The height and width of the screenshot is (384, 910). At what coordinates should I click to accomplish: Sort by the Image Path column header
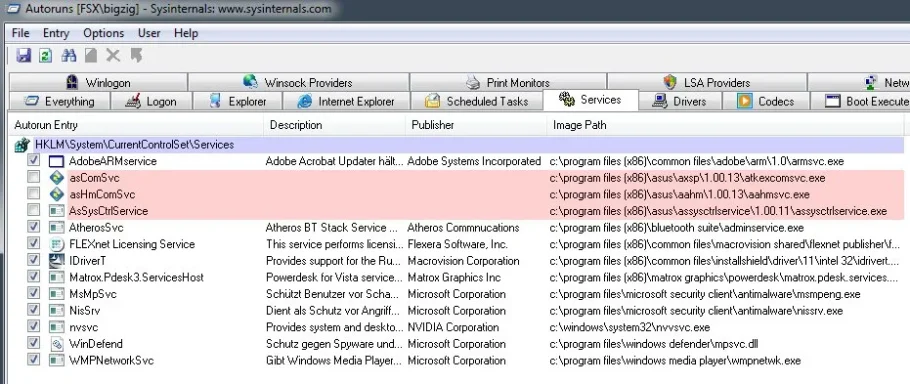725,125
